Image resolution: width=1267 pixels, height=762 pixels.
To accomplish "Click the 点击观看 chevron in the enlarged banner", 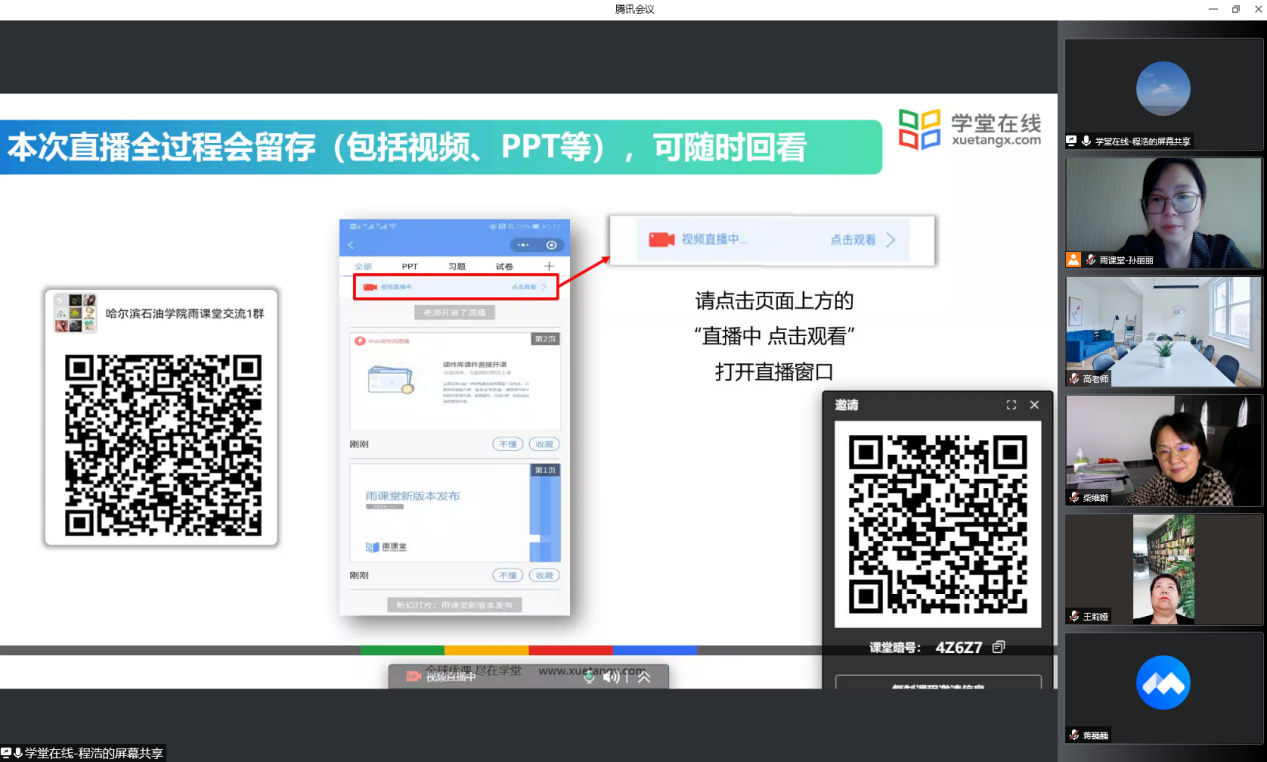I will coord(890,240).
